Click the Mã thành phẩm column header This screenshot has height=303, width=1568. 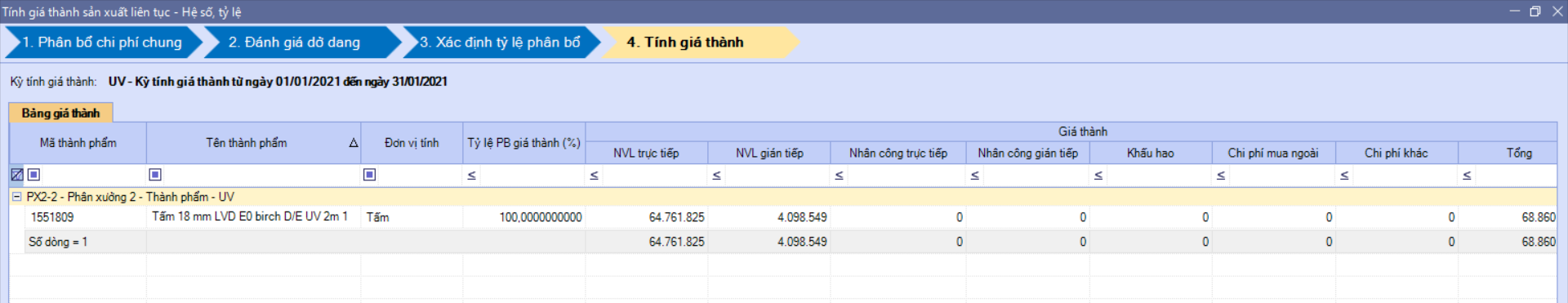(x=78, y=143)
